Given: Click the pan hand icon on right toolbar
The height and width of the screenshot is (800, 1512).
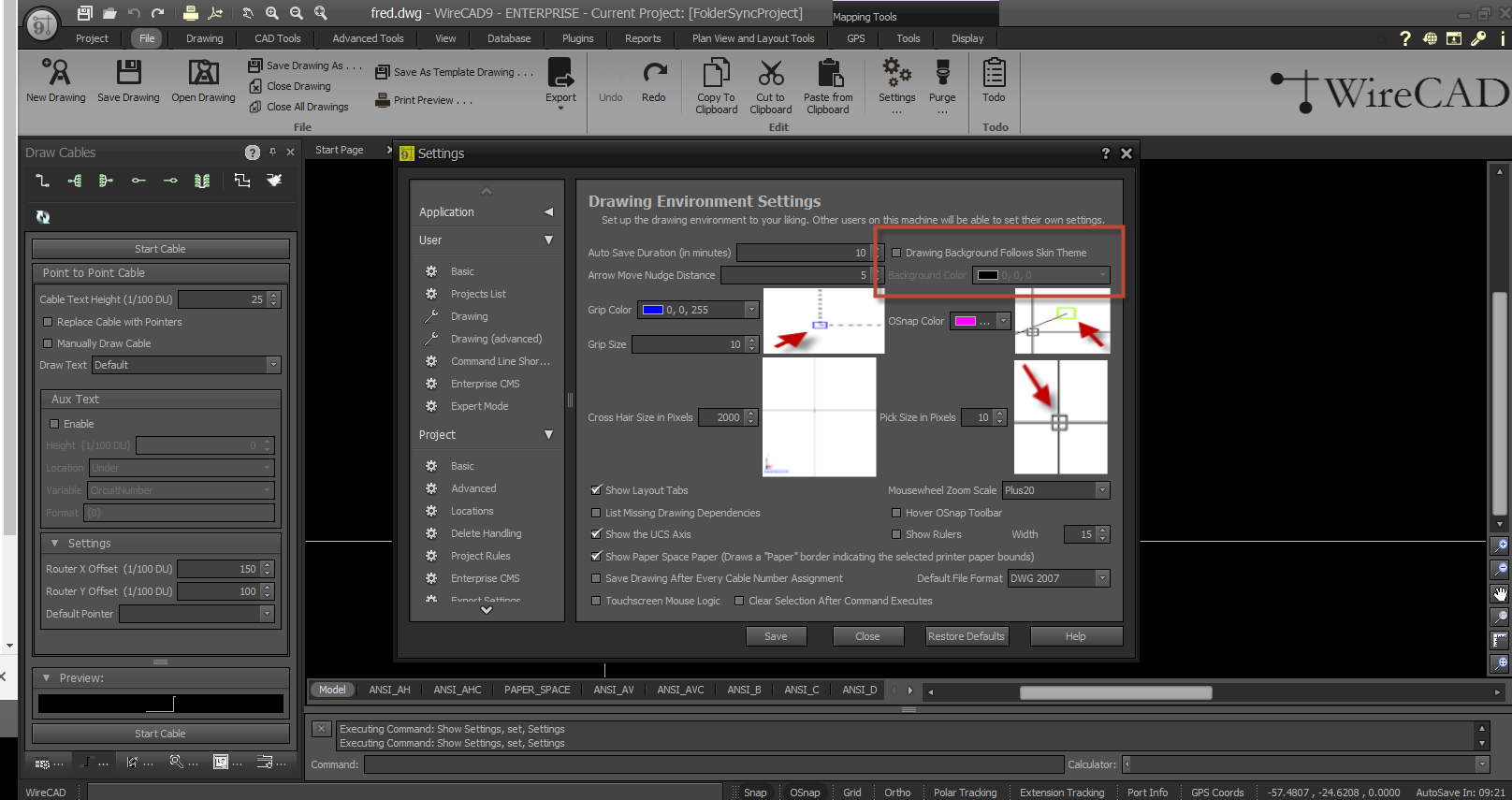Looking at the screenshot, I should pyautogui.click(x=1500, y=594).
